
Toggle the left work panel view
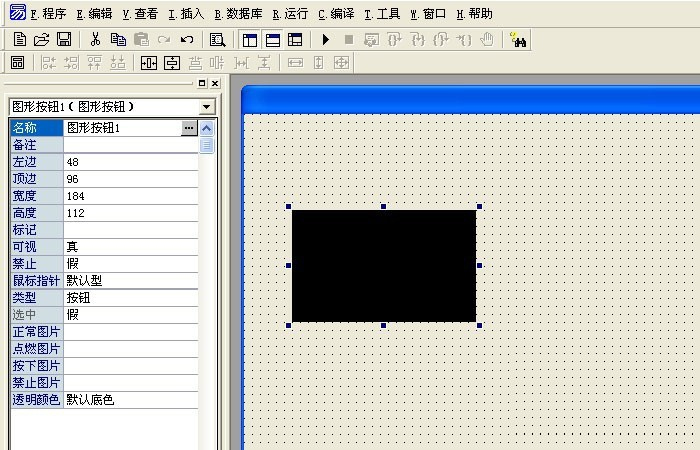coord(250,40)
